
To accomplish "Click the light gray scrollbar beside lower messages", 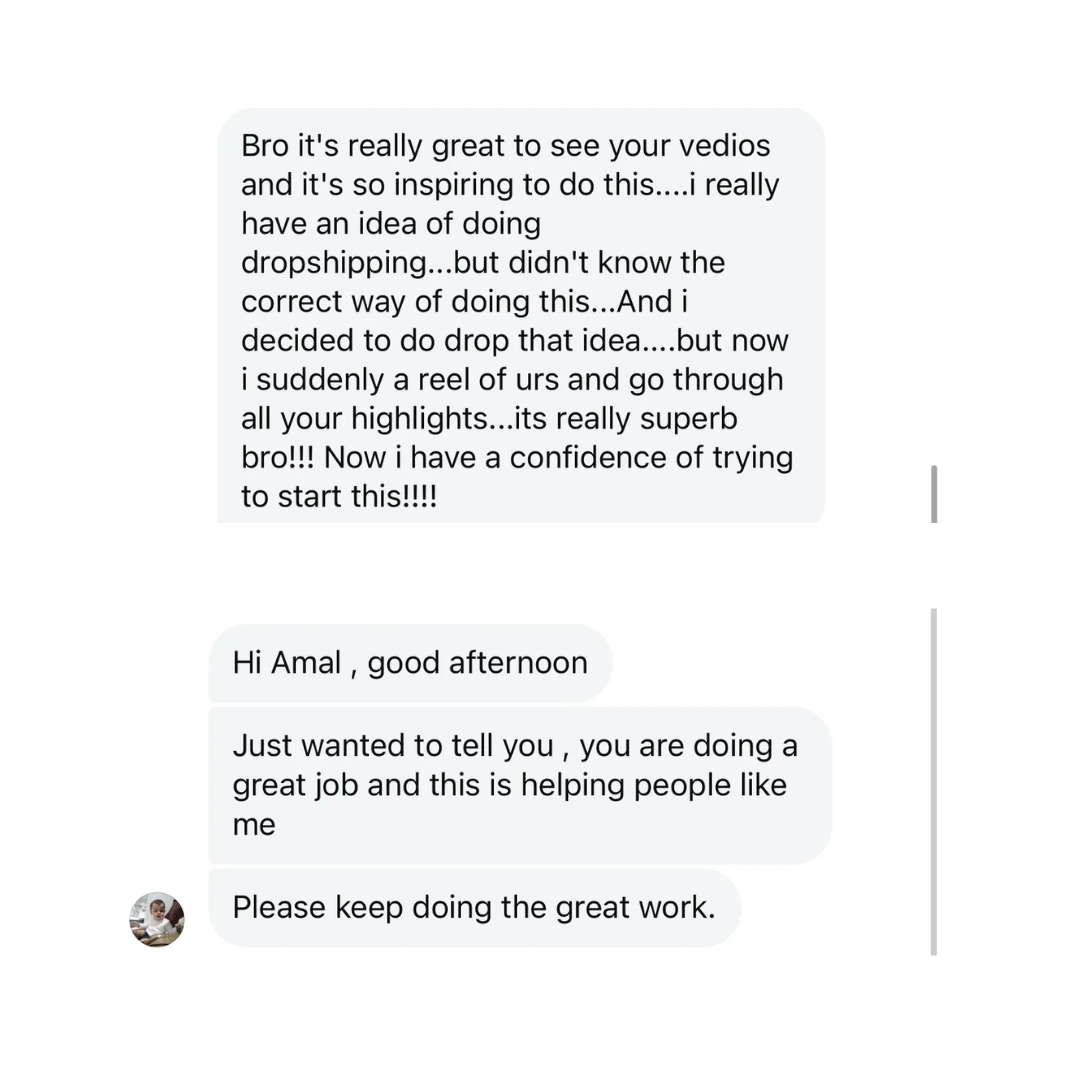I will (x=934, y=780).
